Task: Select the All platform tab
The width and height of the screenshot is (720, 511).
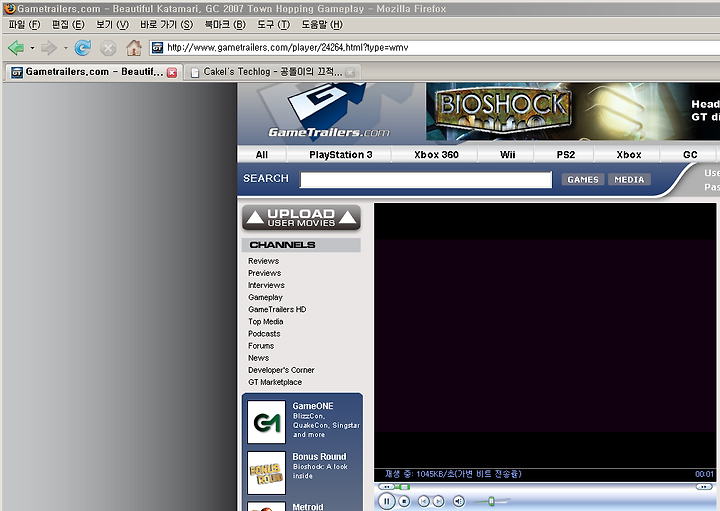Action: pyautogui.click(x=262, y=155)
